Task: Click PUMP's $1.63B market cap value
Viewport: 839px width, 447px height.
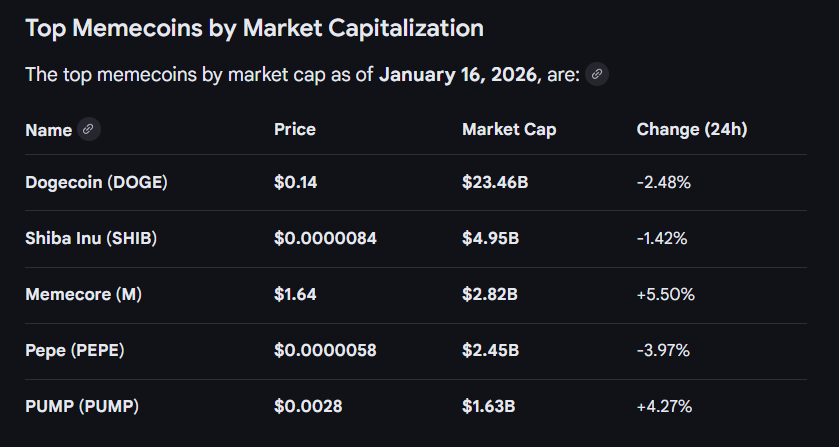Action: [490, 406]
